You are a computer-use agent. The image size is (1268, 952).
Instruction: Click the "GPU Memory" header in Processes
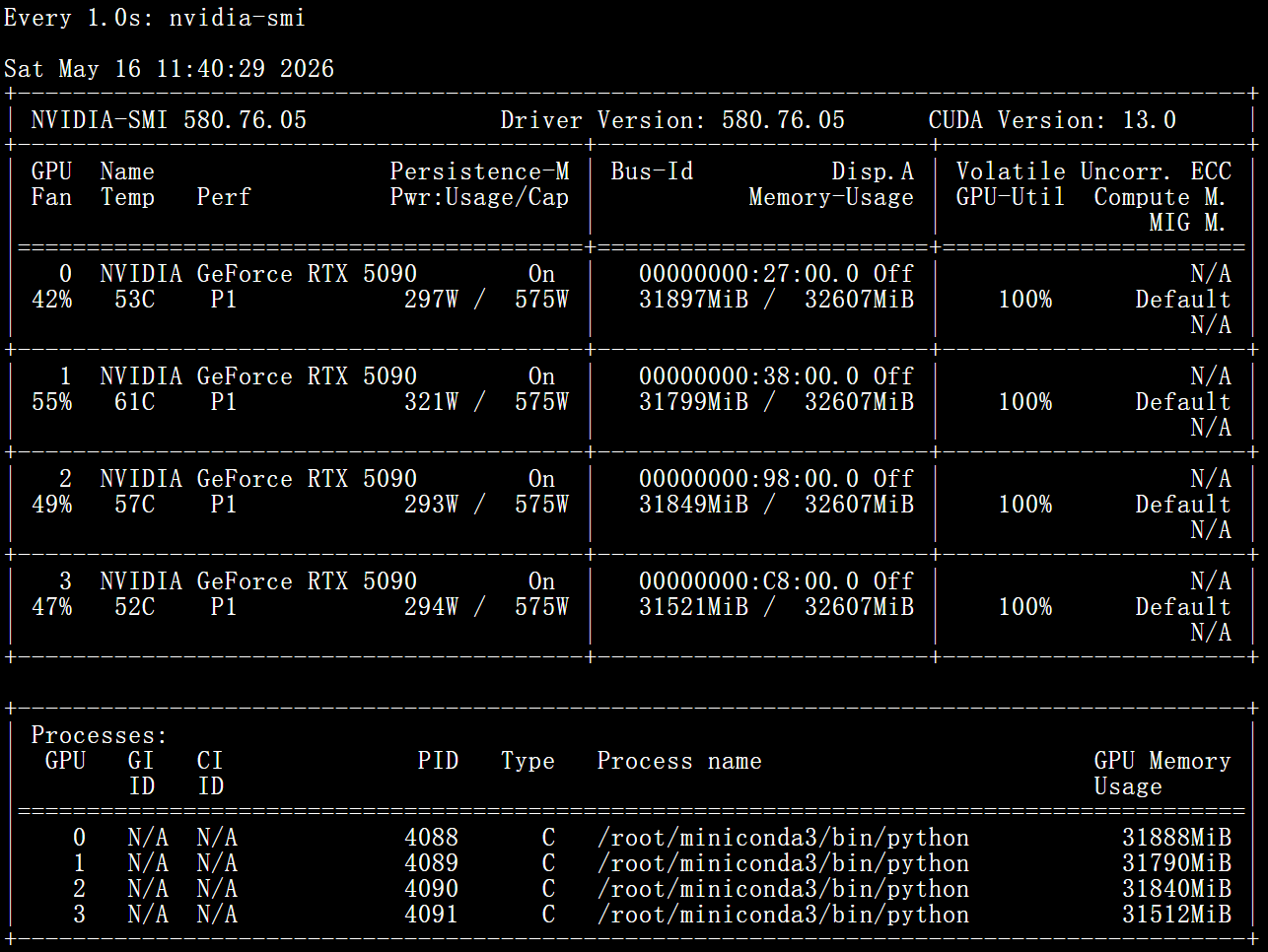click(x=1162, y=761)
